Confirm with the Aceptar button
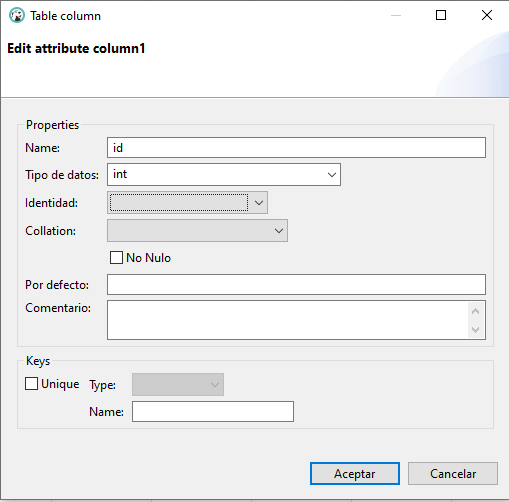 point(355,474)
